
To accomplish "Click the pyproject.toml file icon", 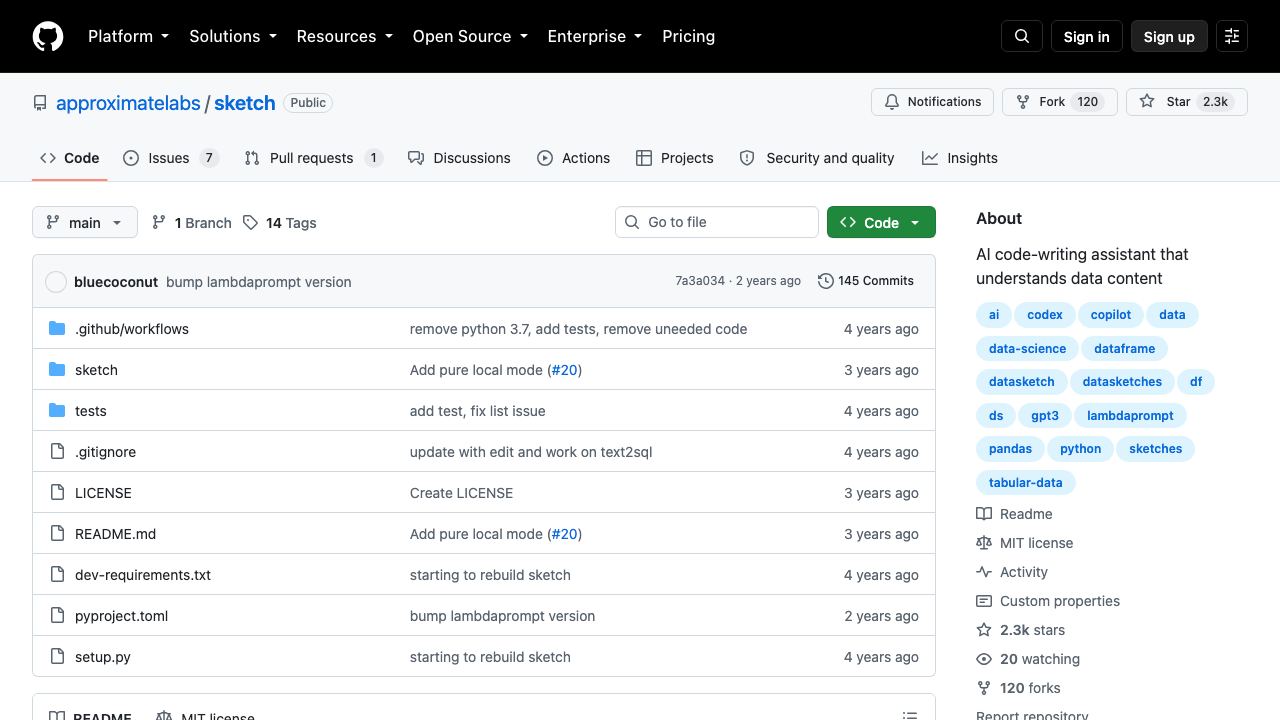I will point(57,616).
